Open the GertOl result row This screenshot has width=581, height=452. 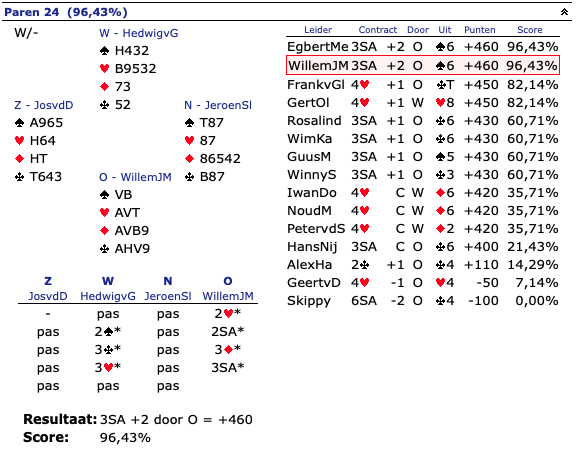[x=423, y=102]
